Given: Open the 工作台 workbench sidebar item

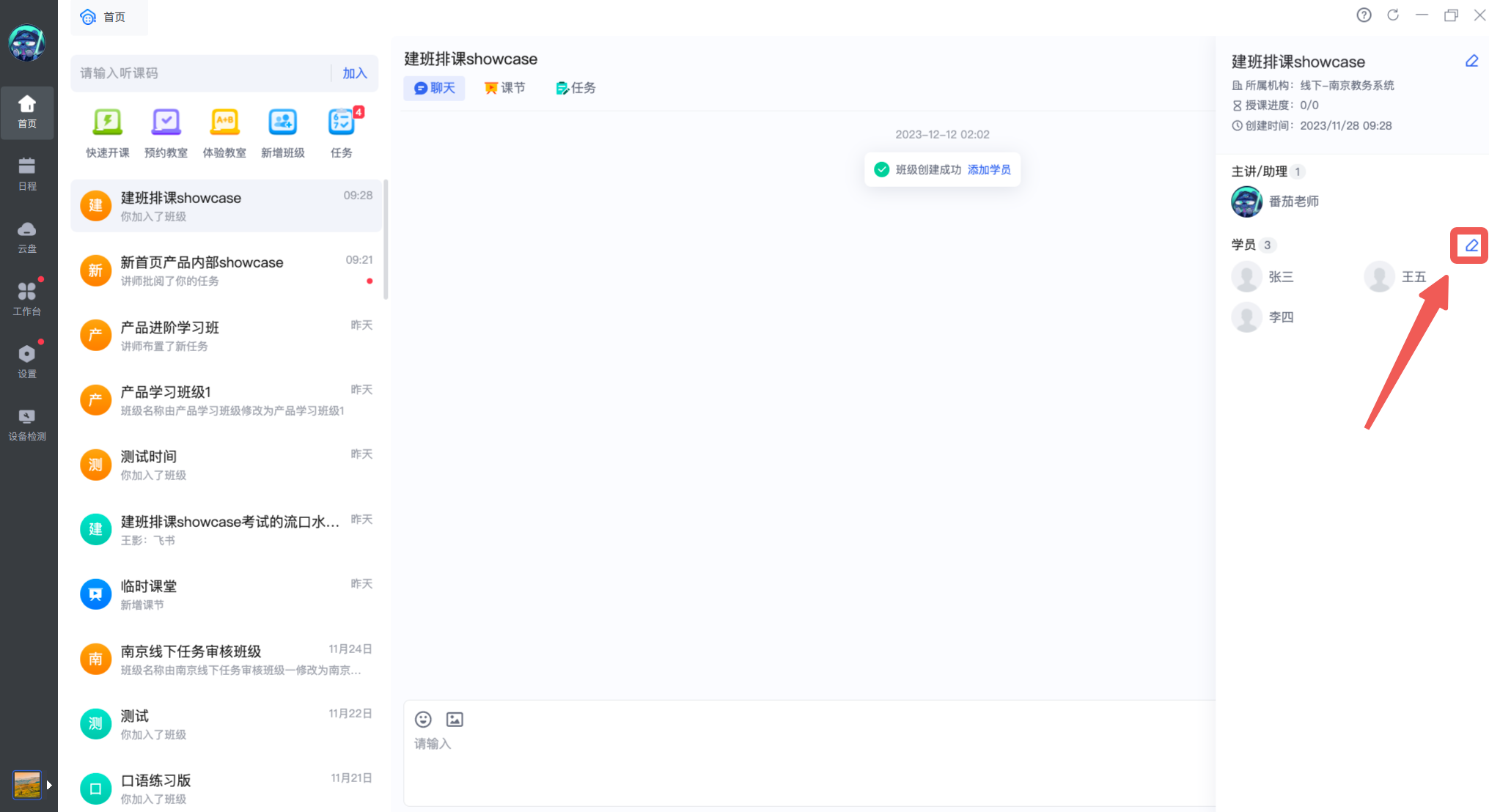Looking at the screenshot, I should click(27, 300).
